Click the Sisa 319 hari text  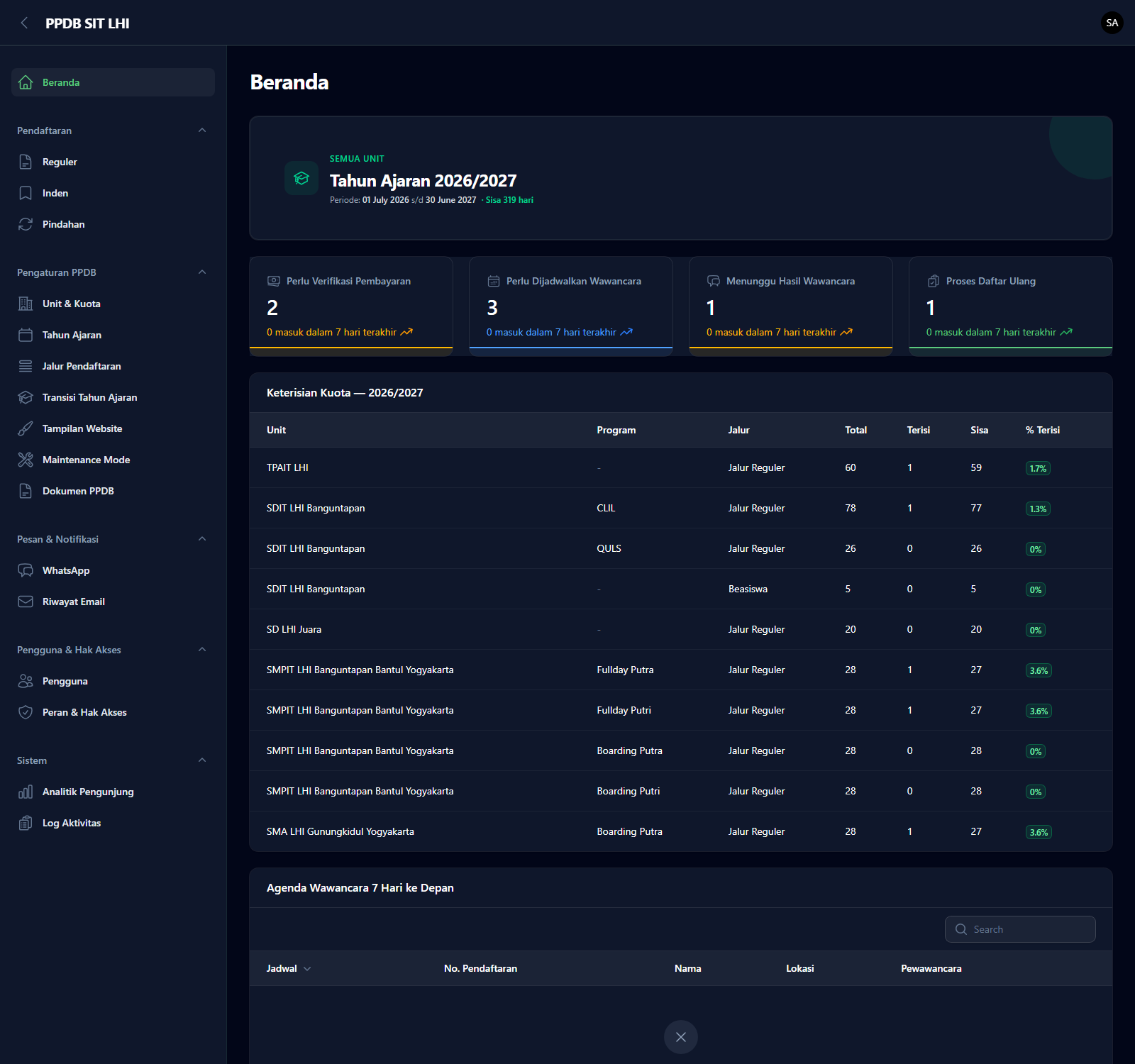pos(509,200)
